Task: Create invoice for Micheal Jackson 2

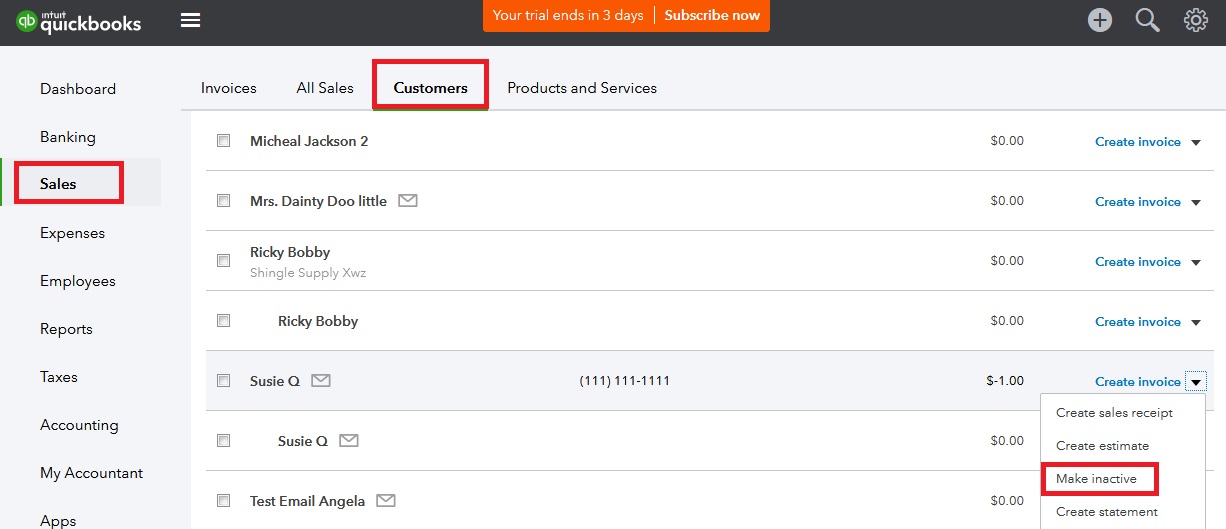Action: point(1137,142)
